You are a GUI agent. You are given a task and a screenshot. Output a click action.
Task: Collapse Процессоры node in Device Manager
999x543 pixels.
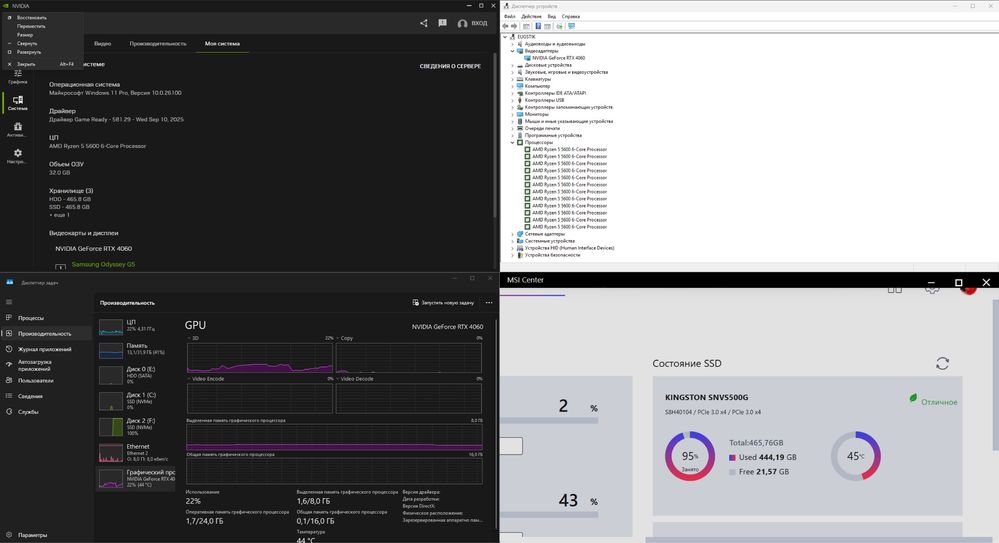tap(512, 143)
